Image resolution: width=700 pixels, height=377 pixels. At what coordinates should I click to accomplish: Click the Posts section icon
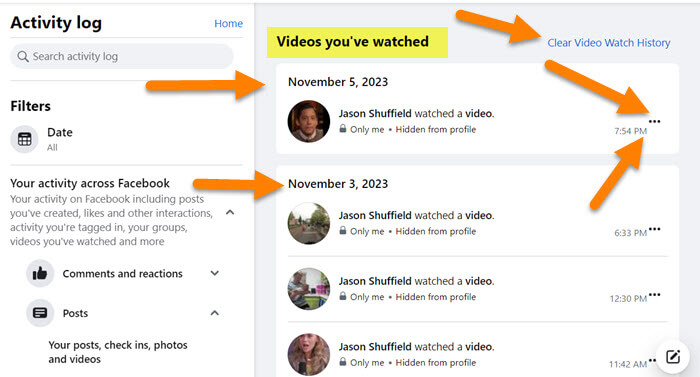click(40, 313)
